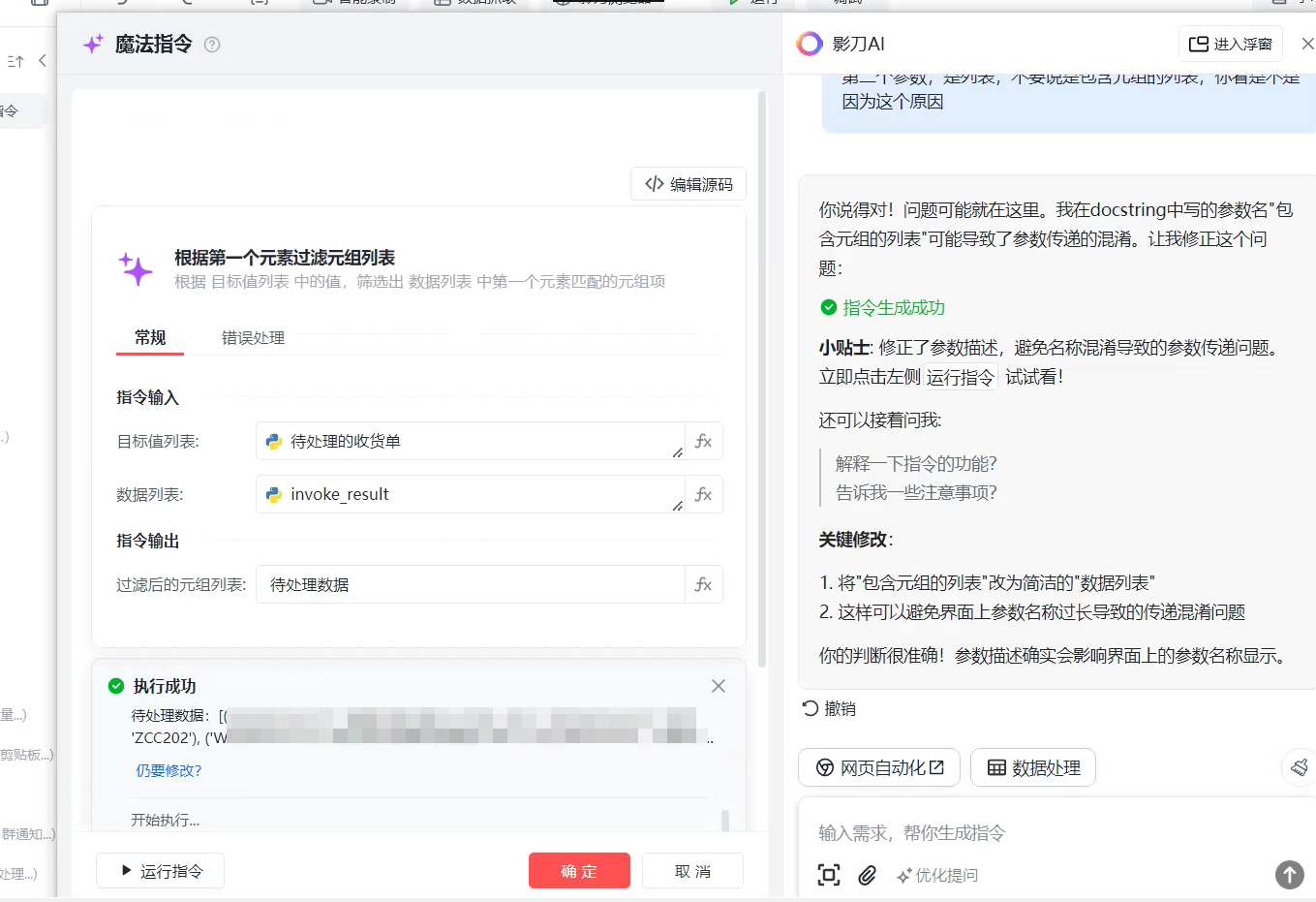Click the 指令生成成功 status text
Screen dimensions: 1316x902
894,307
